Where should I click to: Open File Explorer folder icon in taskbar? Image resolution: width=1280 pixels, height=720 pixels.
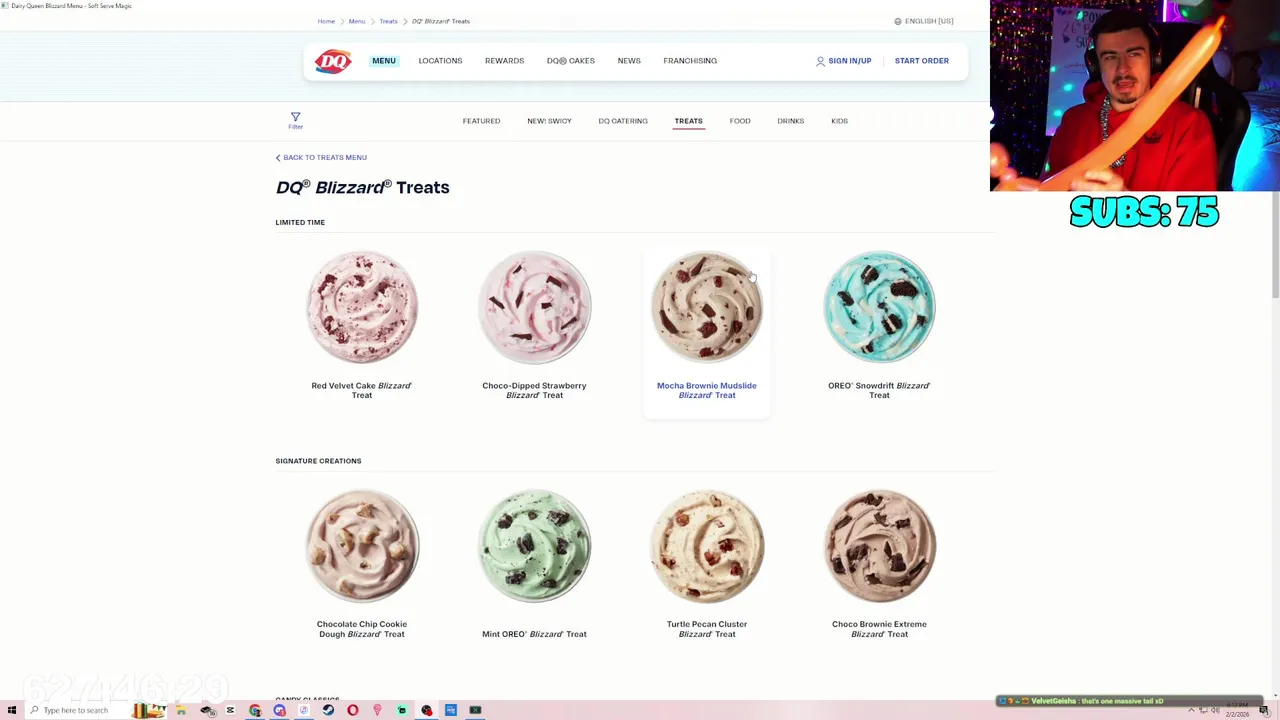181,710
